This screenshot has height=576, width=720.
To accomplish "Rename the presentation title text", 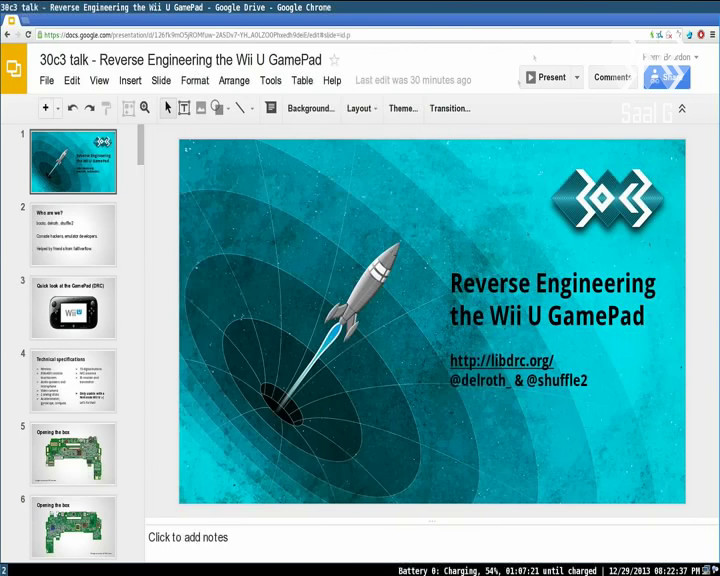I will pos(180,60).
